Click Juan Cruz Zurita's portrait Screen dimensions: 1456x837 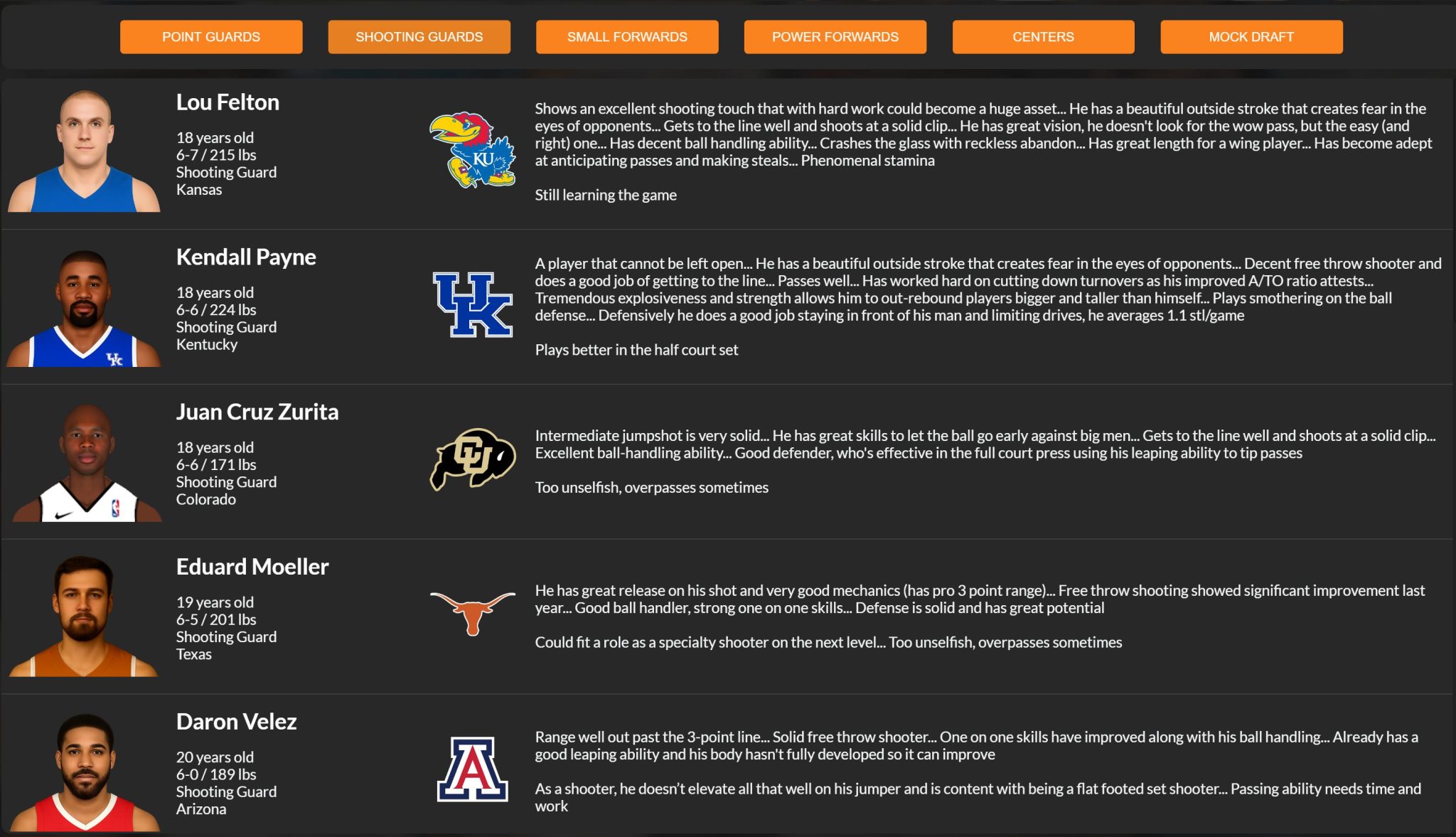(87, 463)
